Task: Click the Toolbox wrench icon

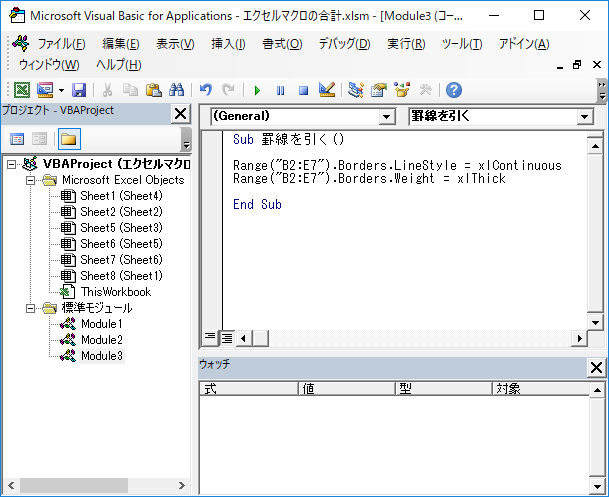Action: 425,90
